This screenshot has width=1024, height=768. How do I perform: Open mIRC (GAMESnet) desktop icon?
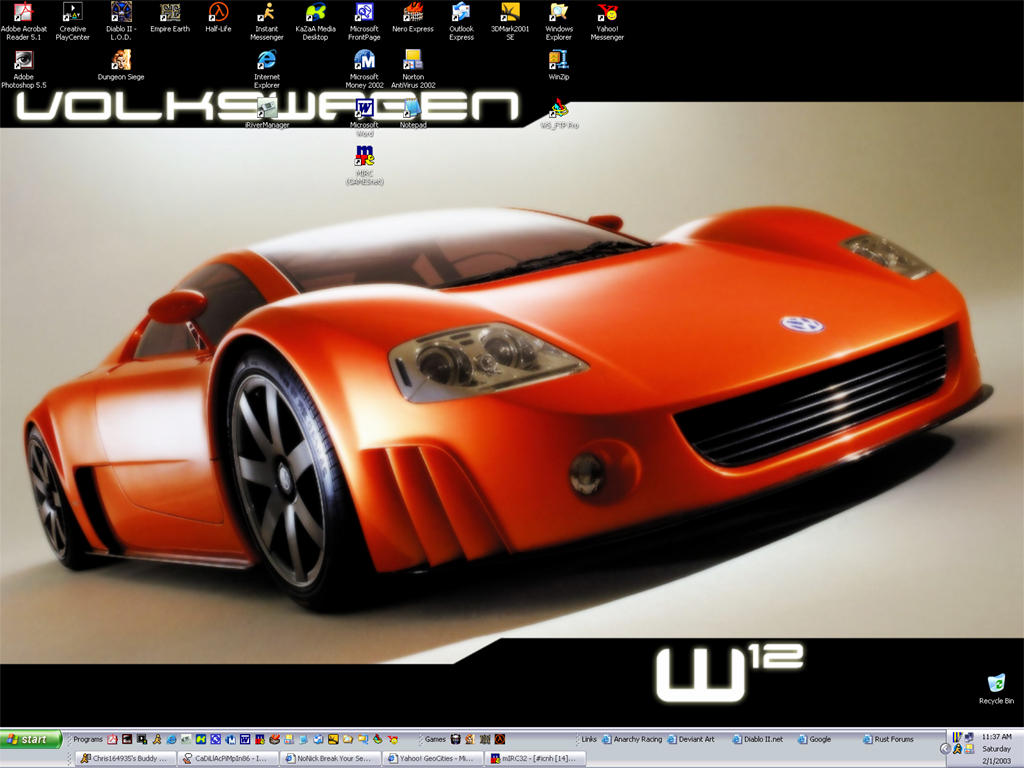(x=364, y=166)
